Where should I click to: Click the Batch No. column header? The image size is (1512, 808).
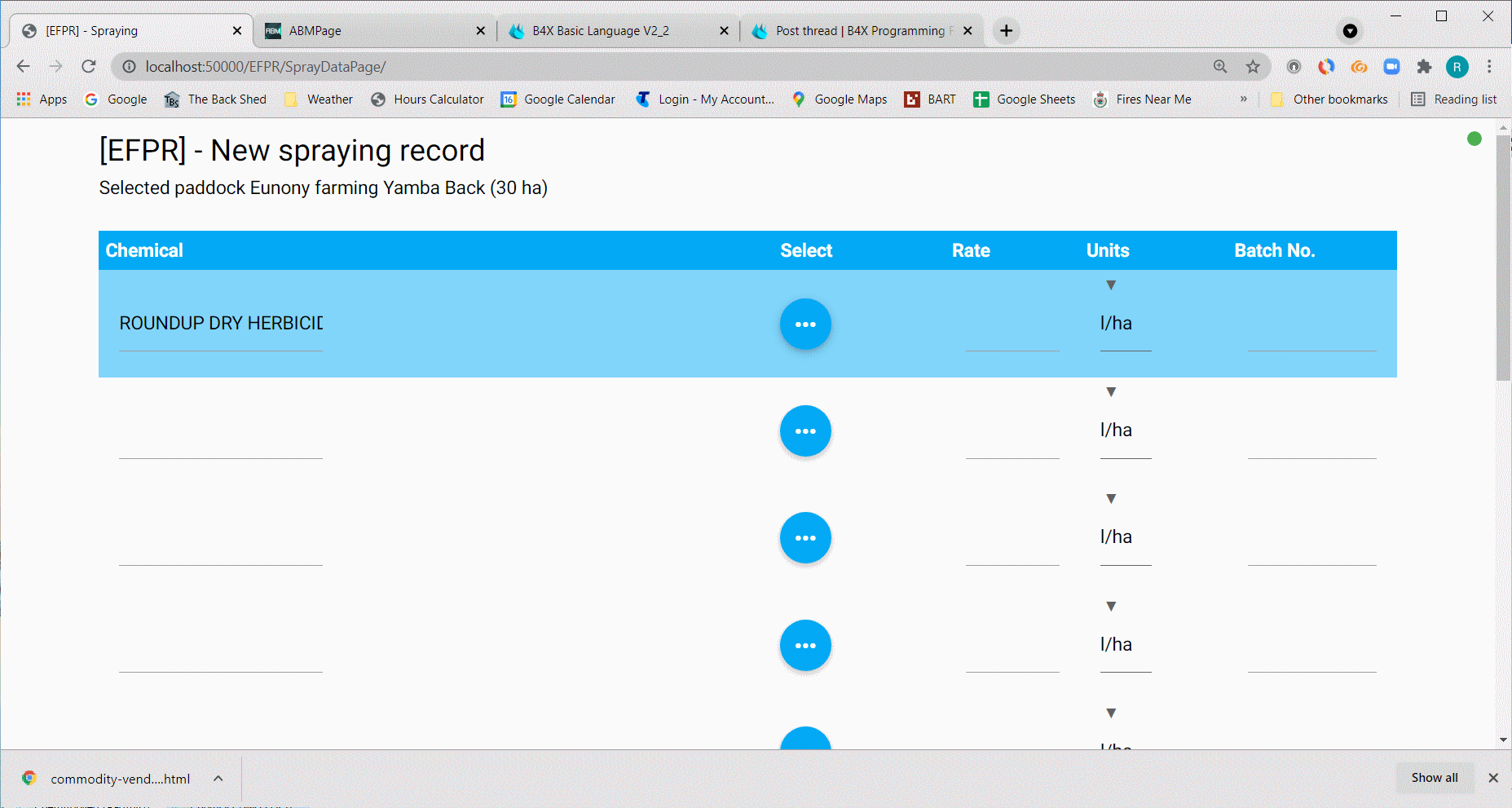click(1275, 250)
